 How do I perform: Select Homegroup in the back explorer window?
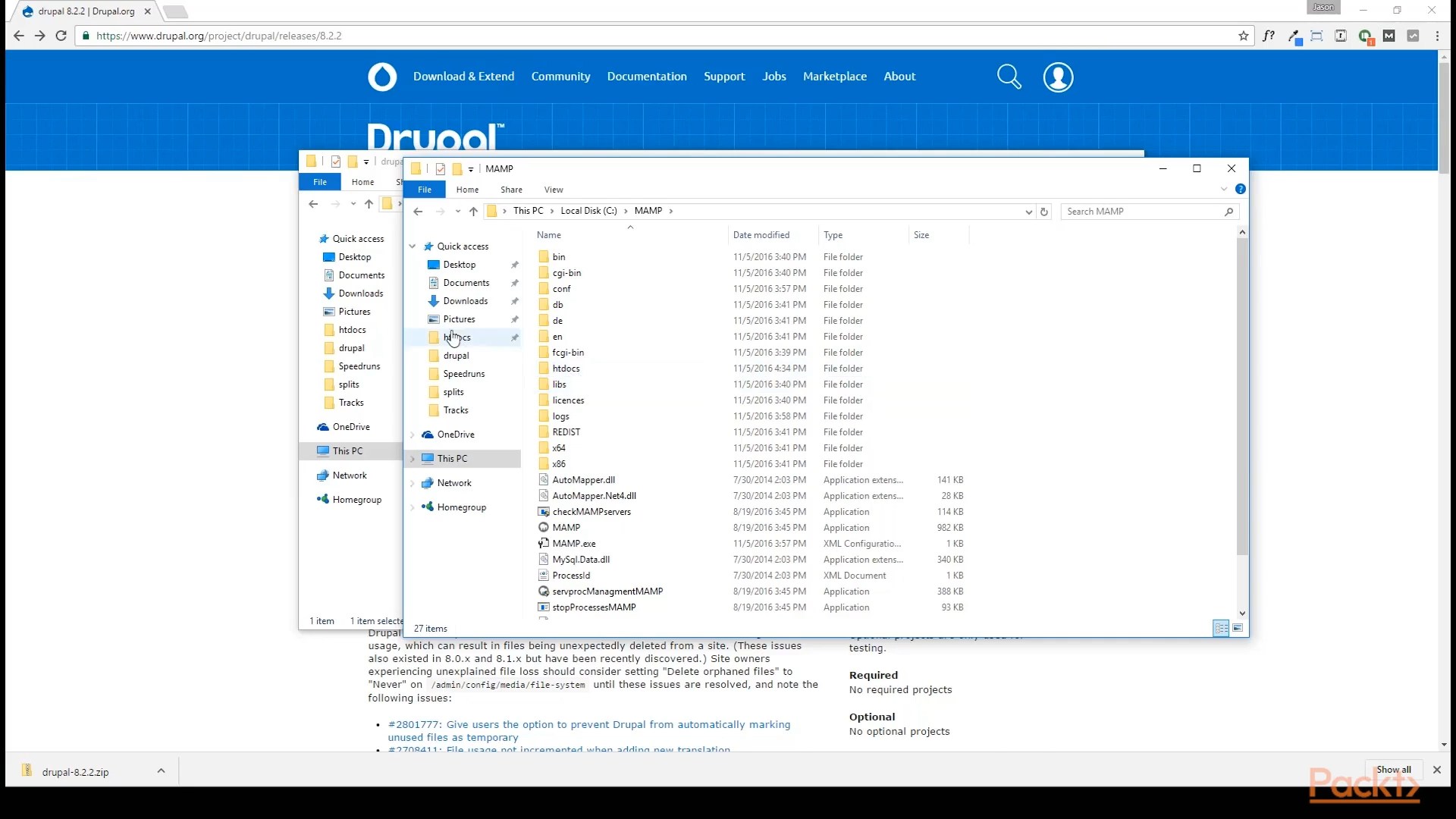point(356,500)
